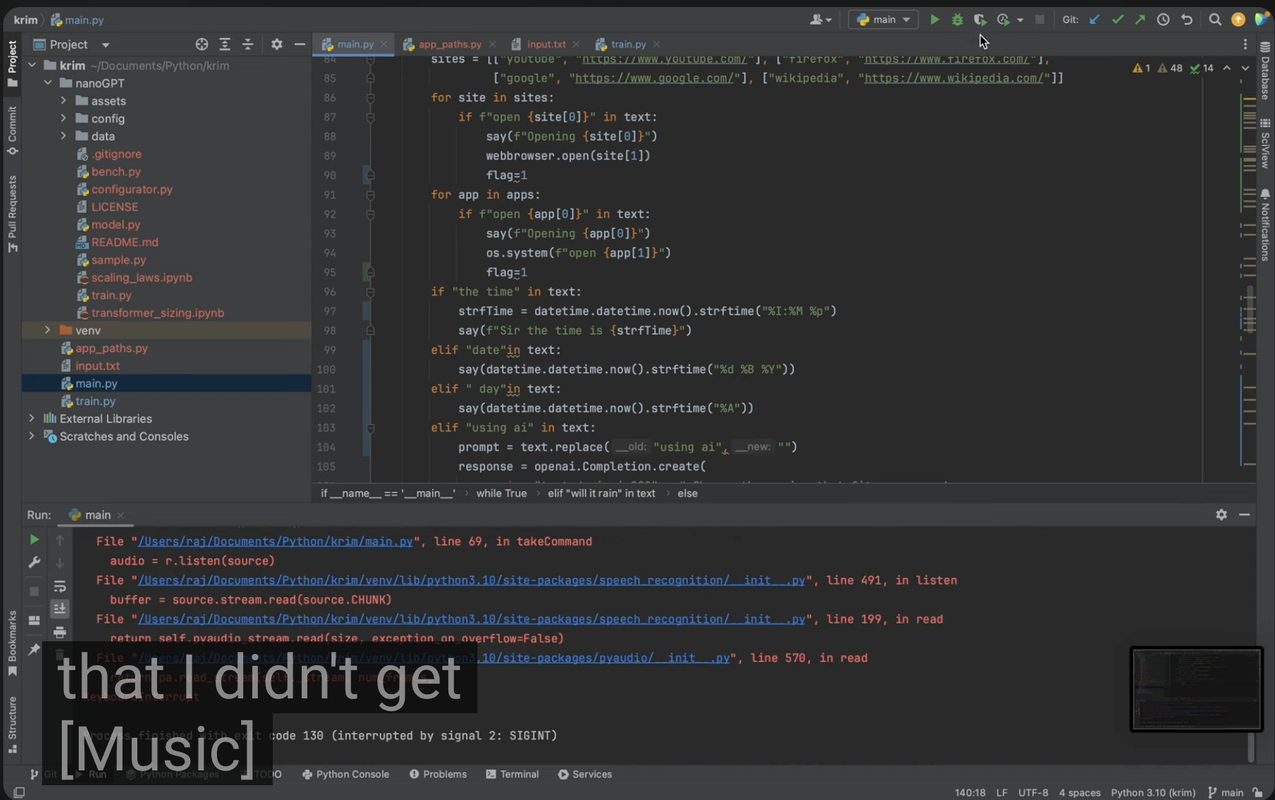Viewport: 1275px width, 800px height.
Task: Open speech_recognition line 491 traceback link
Action: pos(471,580)
